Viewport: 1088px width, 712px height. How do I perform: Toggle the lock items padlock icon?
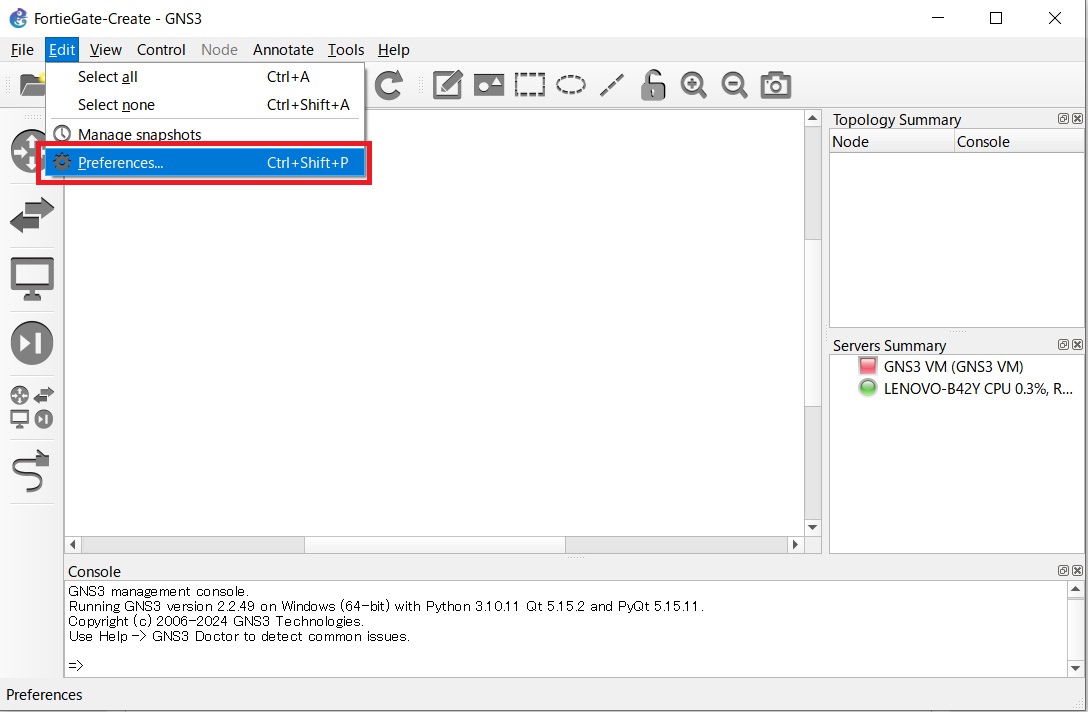click(652, 85)
